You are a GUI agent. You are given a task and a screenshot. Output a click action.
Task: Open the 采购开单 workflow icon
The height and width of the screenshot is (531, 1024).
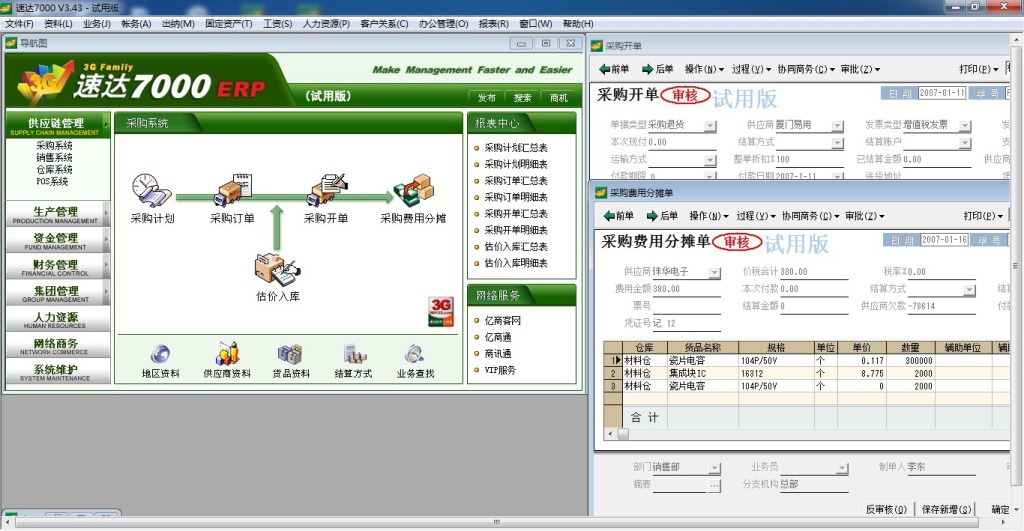[327, 190]
